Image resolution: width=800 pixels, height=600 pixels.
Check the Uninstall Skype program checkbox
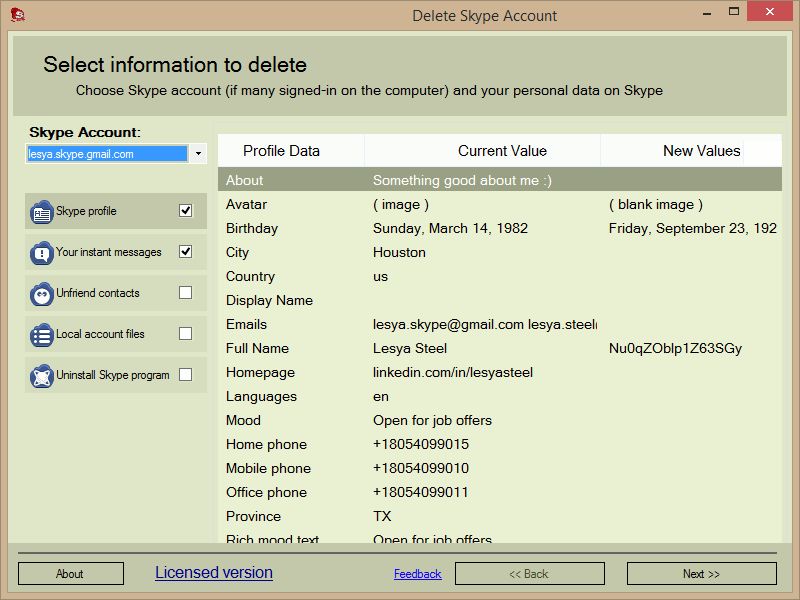(186, 374)
